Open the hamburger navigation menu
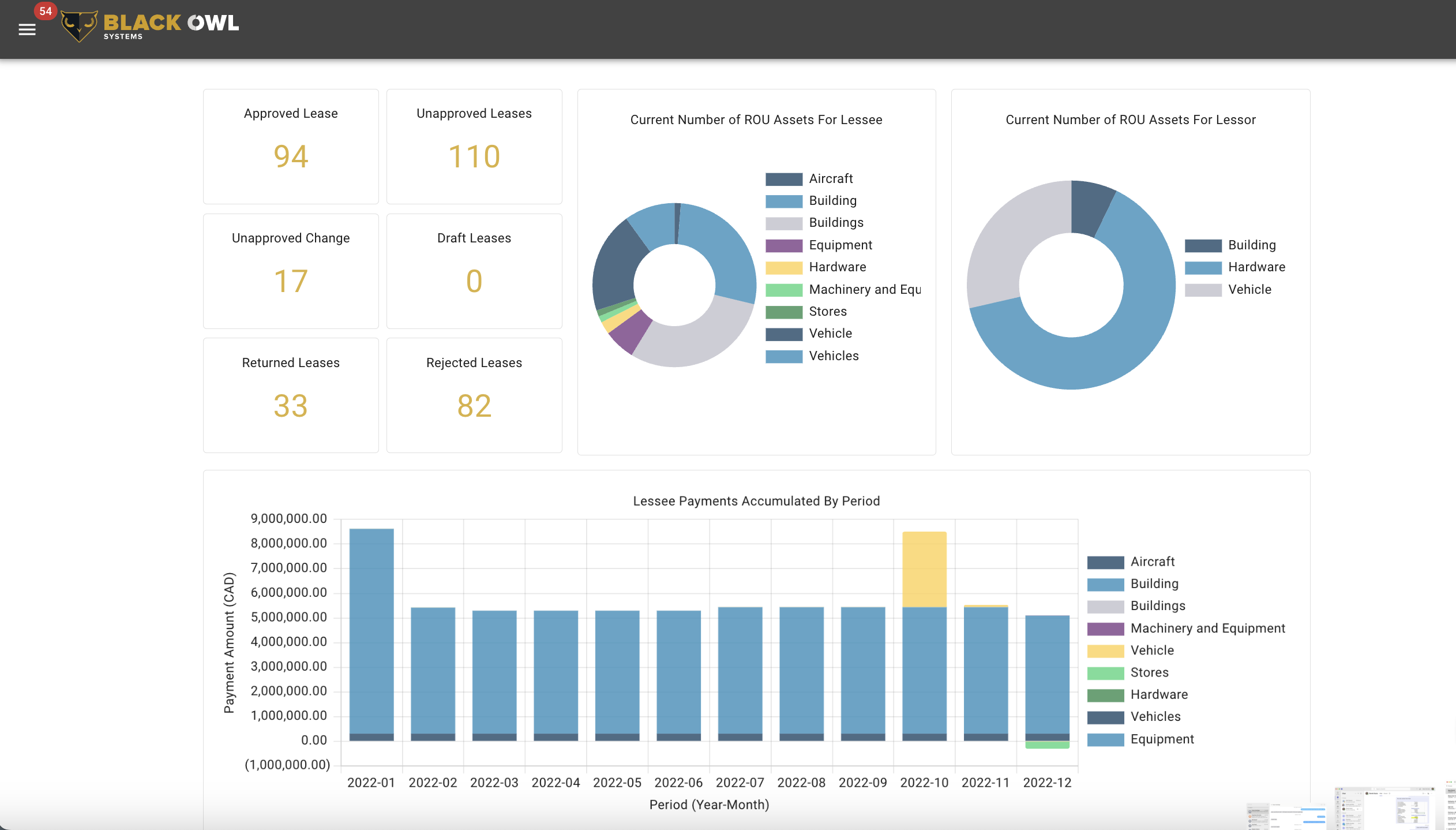Image resolution: width=1456 pixels, height=830 pixels. pos(27,29)
